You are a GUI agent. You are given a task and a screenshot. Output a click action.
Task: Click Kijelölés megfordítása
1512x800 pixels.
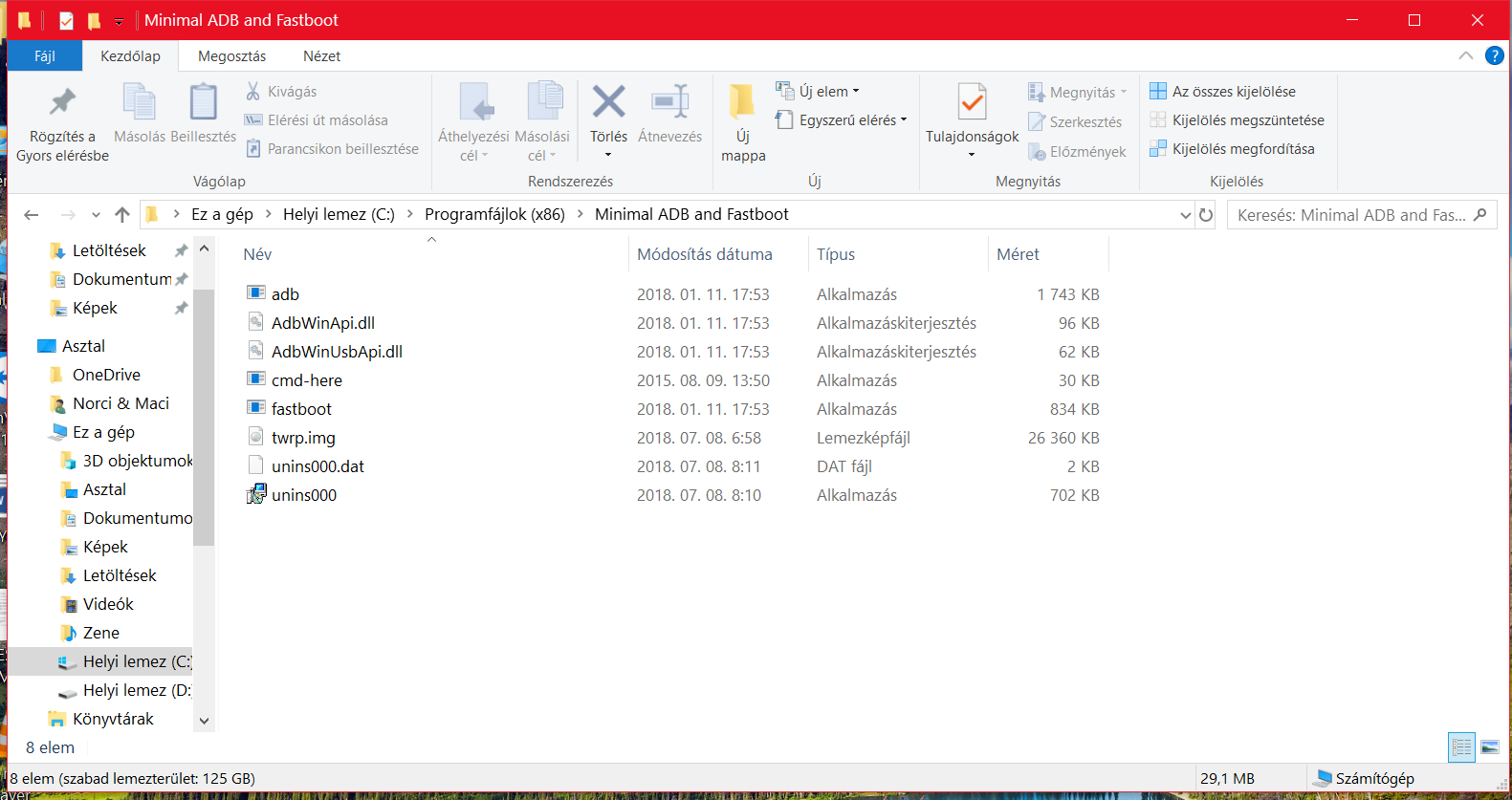(x=1232, y=148)
